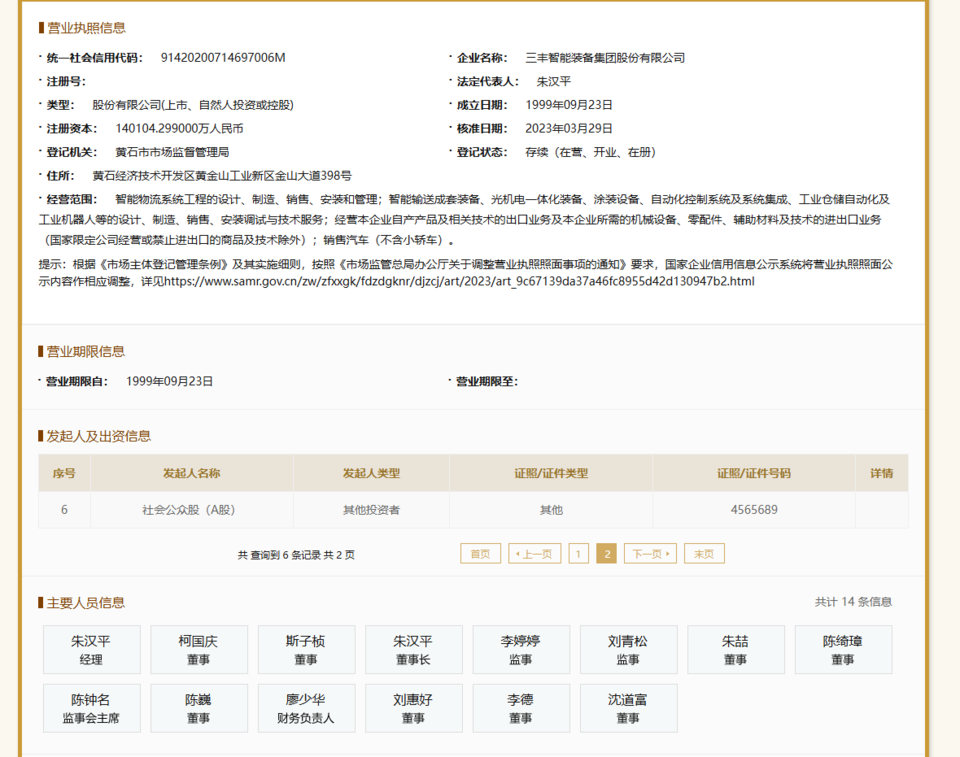The image size is (960, 757).
Task: Click 营业期限信息 section heading
Action: pyautogui.click(x=86, y=351)
